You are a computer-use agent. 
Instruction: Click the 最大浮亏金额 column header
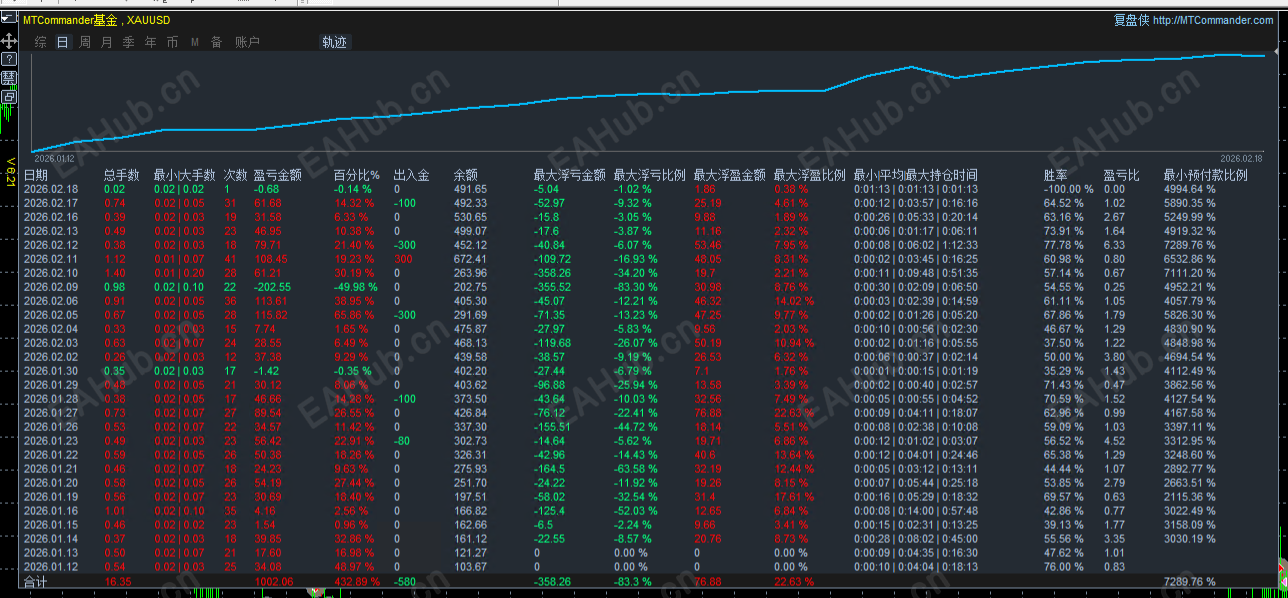(x=569, y=175)
